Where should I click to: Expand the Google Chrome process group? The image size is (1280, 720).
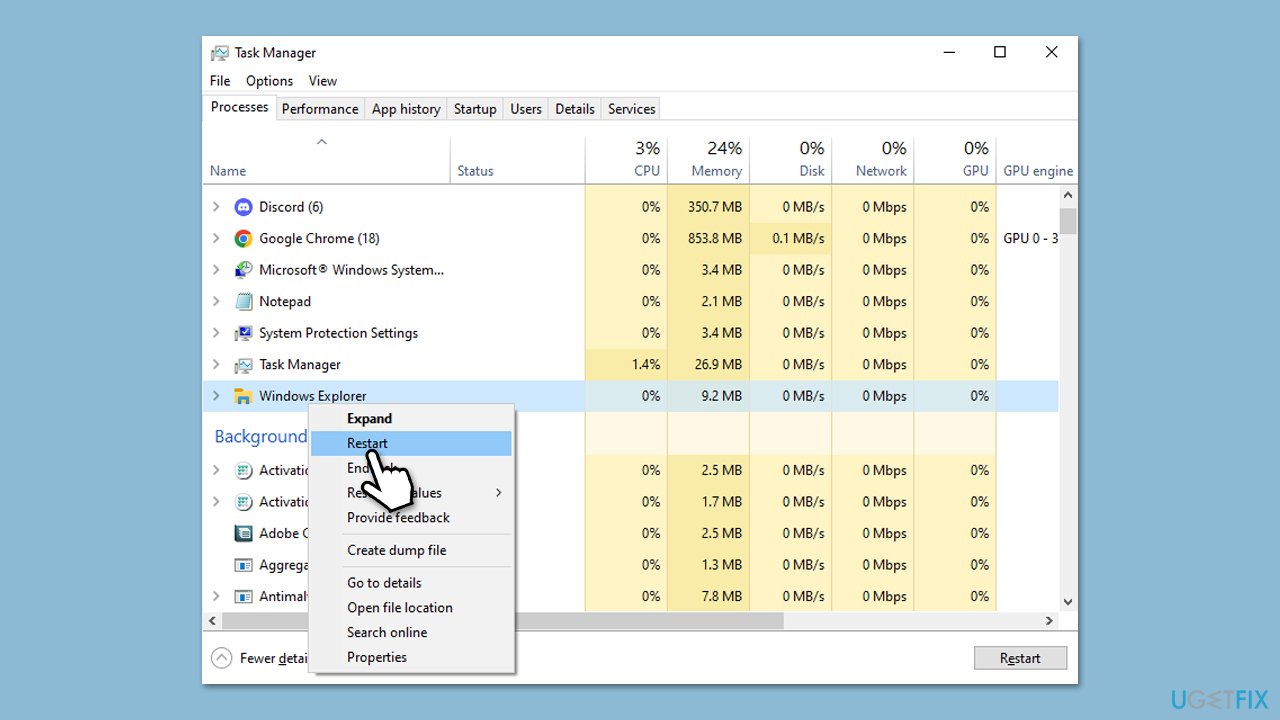[x=216, y=238]
